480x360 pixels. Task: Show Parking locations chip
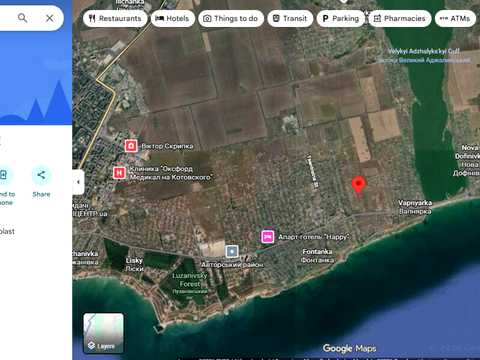(341, 18)
